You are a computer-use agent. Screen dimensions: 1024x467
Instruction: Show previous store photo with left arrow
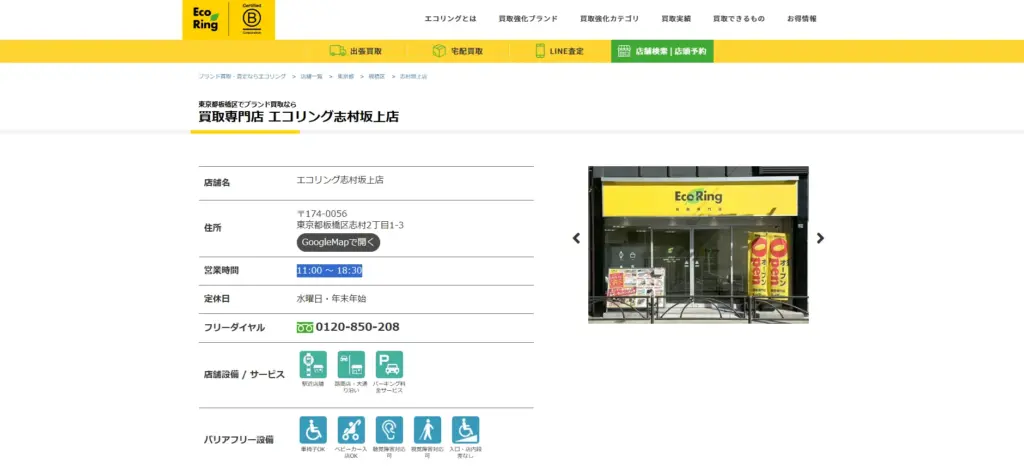576,238
